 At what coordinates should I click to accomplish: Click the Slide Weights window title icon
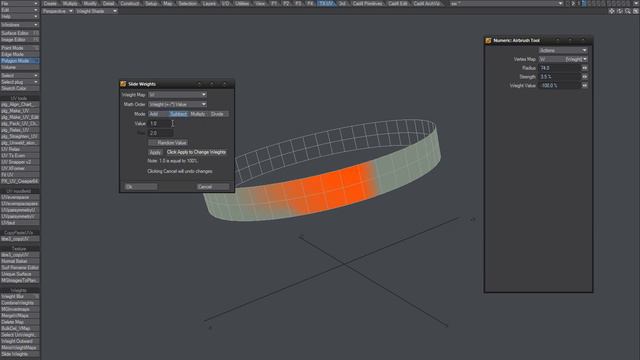(x=123, y=84)
